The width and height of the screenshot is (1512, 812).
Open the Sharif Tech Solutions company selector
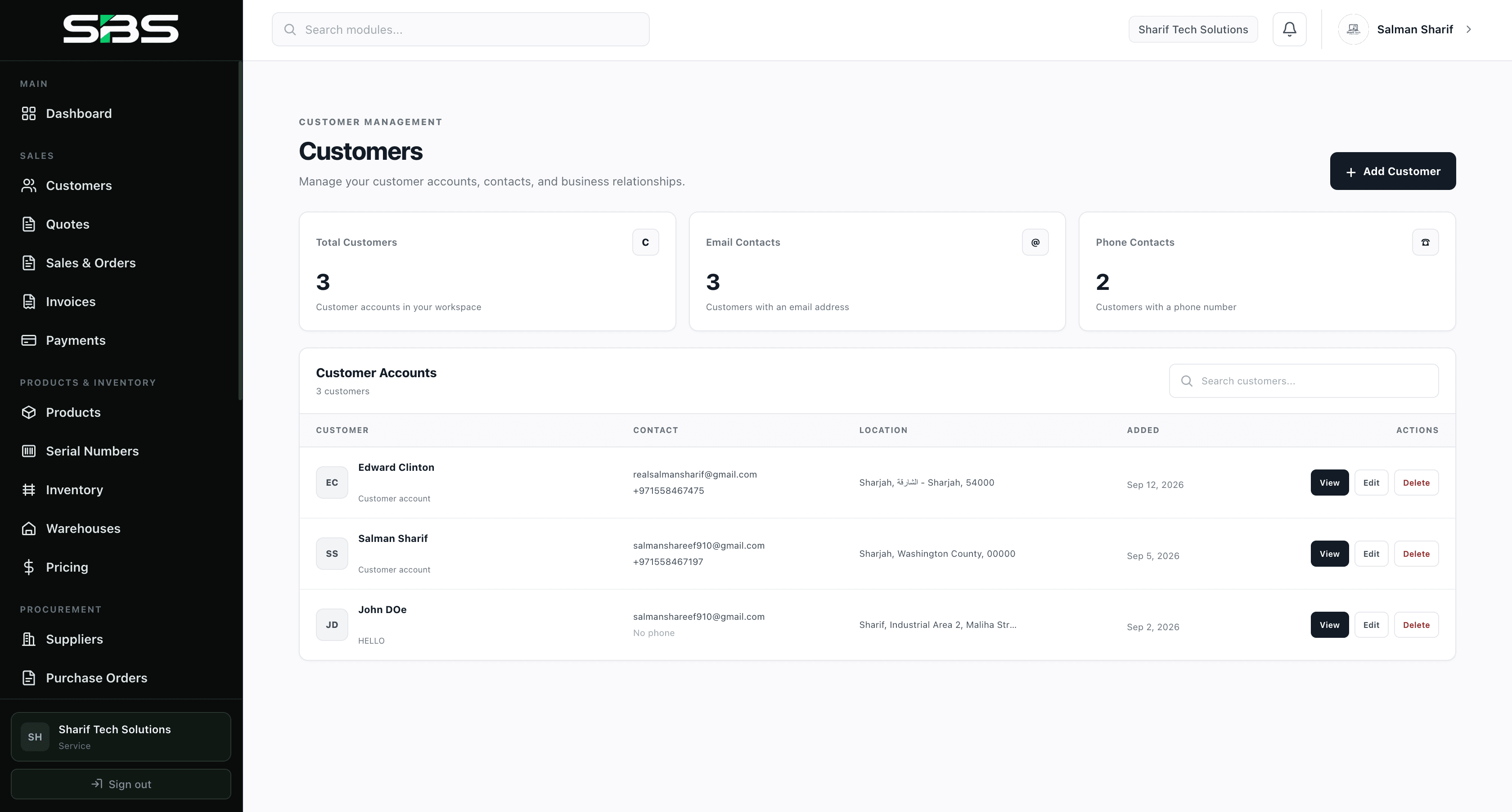coord(1192,29)
